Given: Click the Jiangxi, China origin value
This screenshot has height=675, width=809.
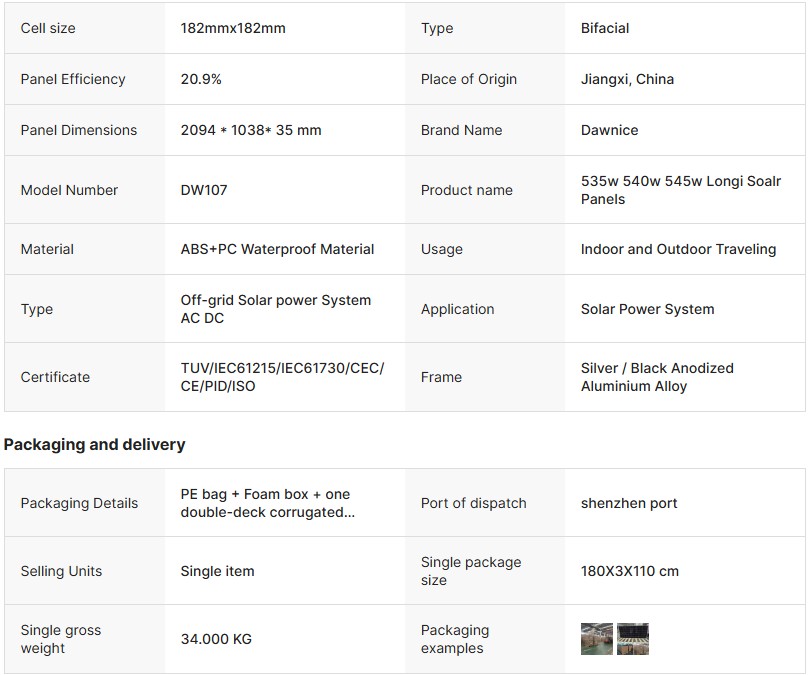Looking at the screenshot, I should point(627,79).
